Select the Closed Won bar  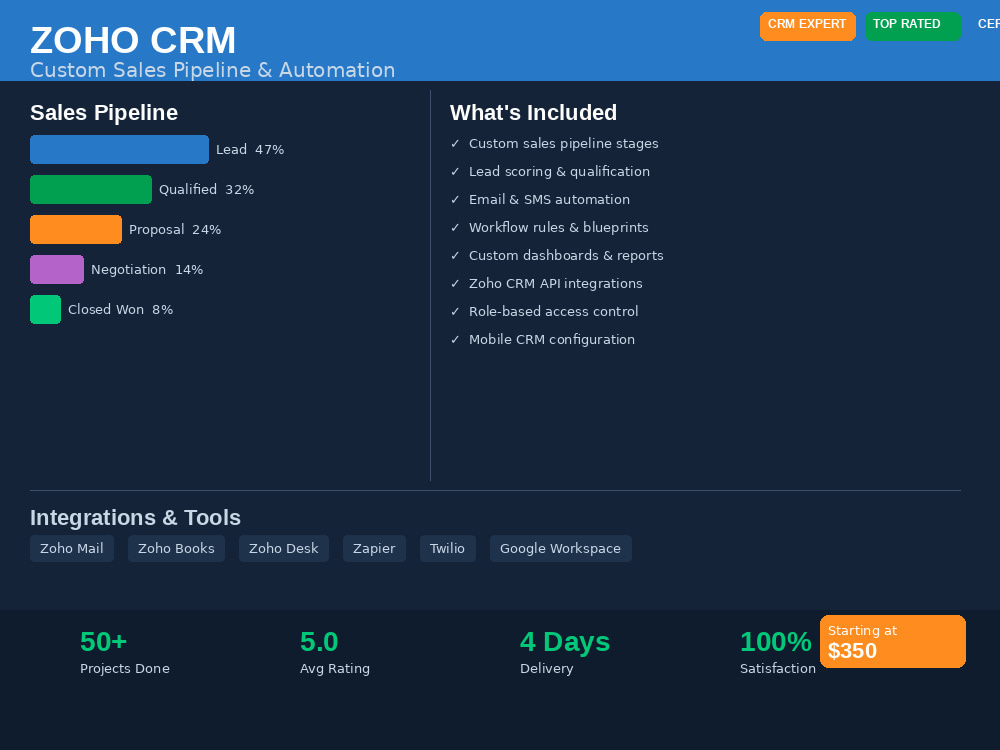[x=45, y=309]
